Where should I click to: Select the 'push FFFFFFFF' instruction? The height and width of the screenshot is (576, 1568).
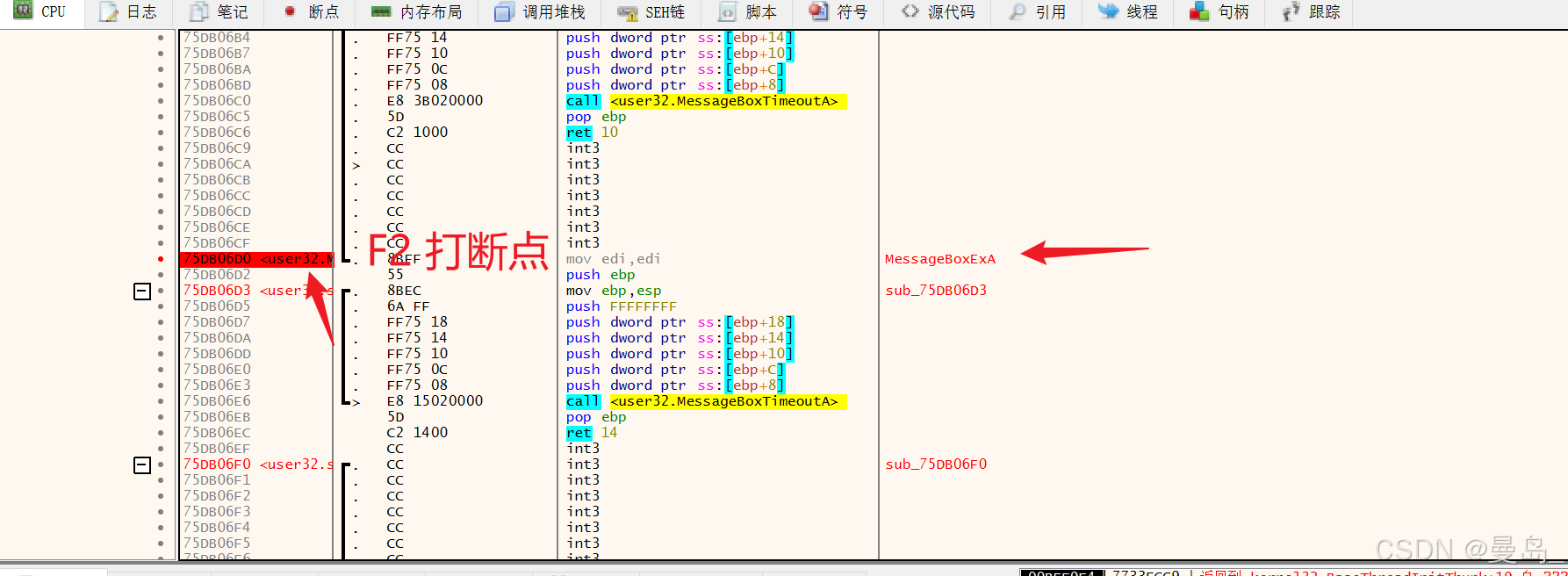click(622, 306)
